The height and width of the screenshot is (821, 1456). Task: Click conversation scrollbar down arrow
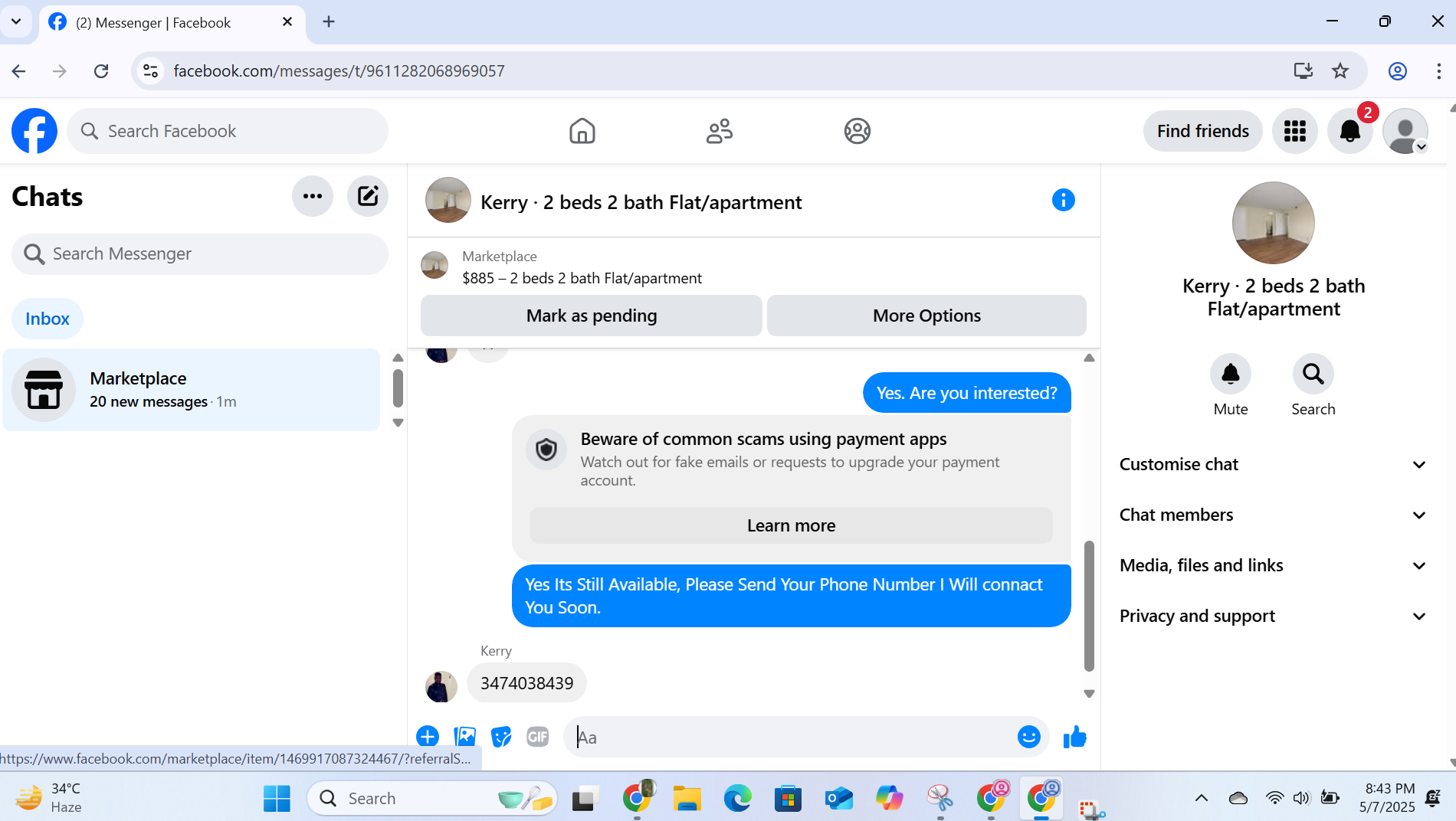pos(1089,693)
